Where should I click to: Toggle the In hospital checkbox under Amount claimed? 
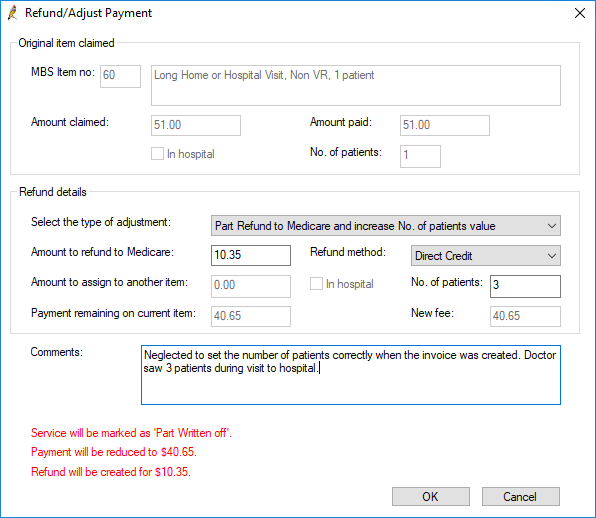point(157,154)
